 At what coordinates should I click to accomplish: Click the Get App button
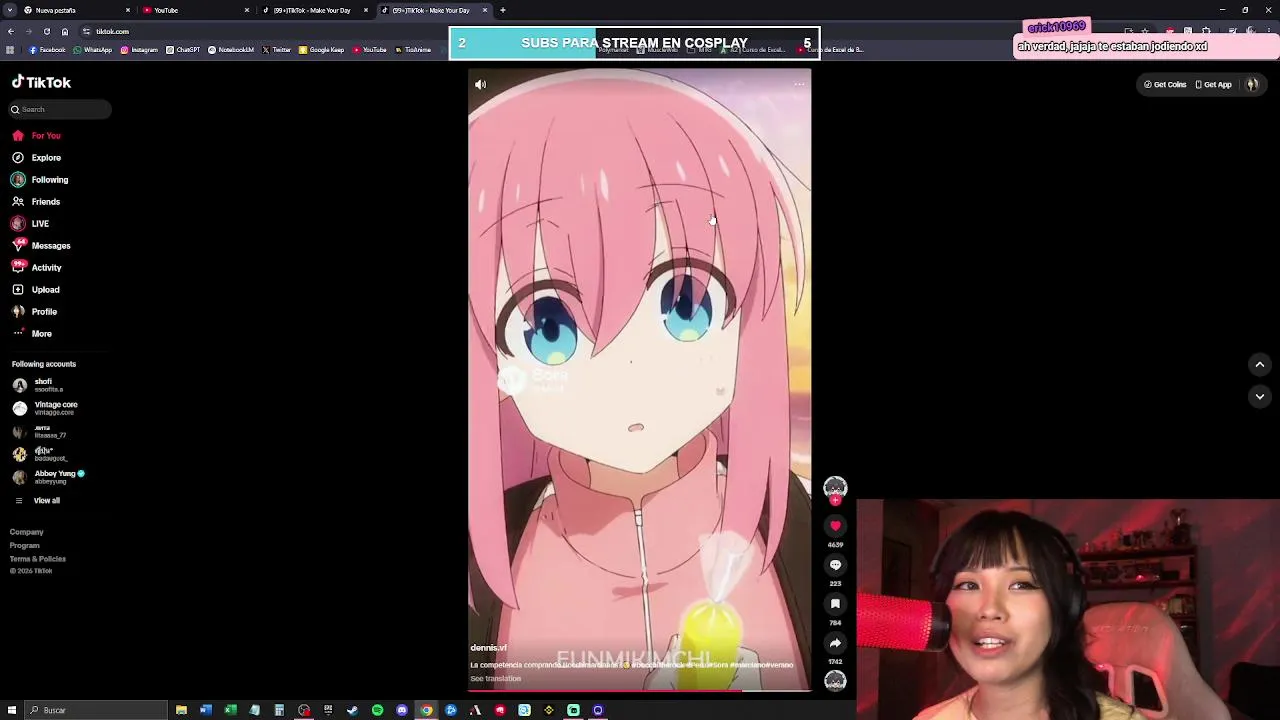tap(1213, 85)
